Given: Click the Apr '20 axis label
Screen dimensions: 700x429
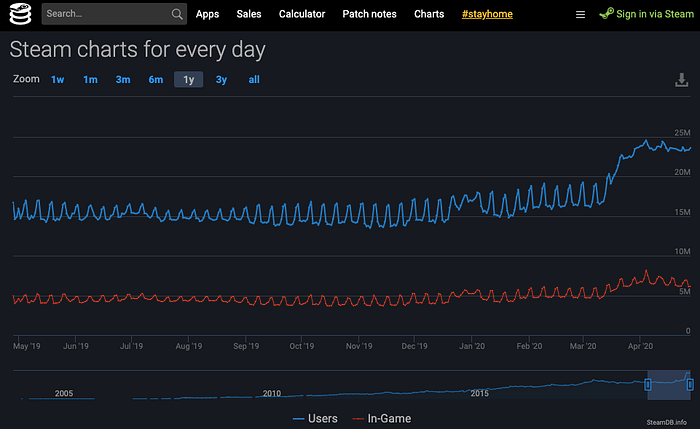Looking at the screenshot, I should point(640,346).
